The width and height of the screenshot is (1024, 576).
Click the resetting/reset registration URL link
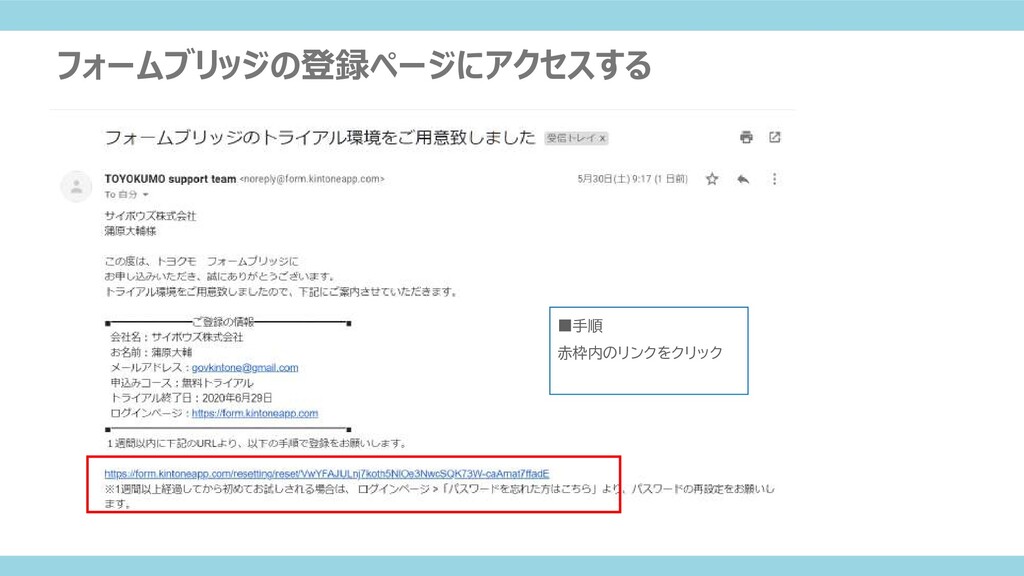click(x=327, y=473)
